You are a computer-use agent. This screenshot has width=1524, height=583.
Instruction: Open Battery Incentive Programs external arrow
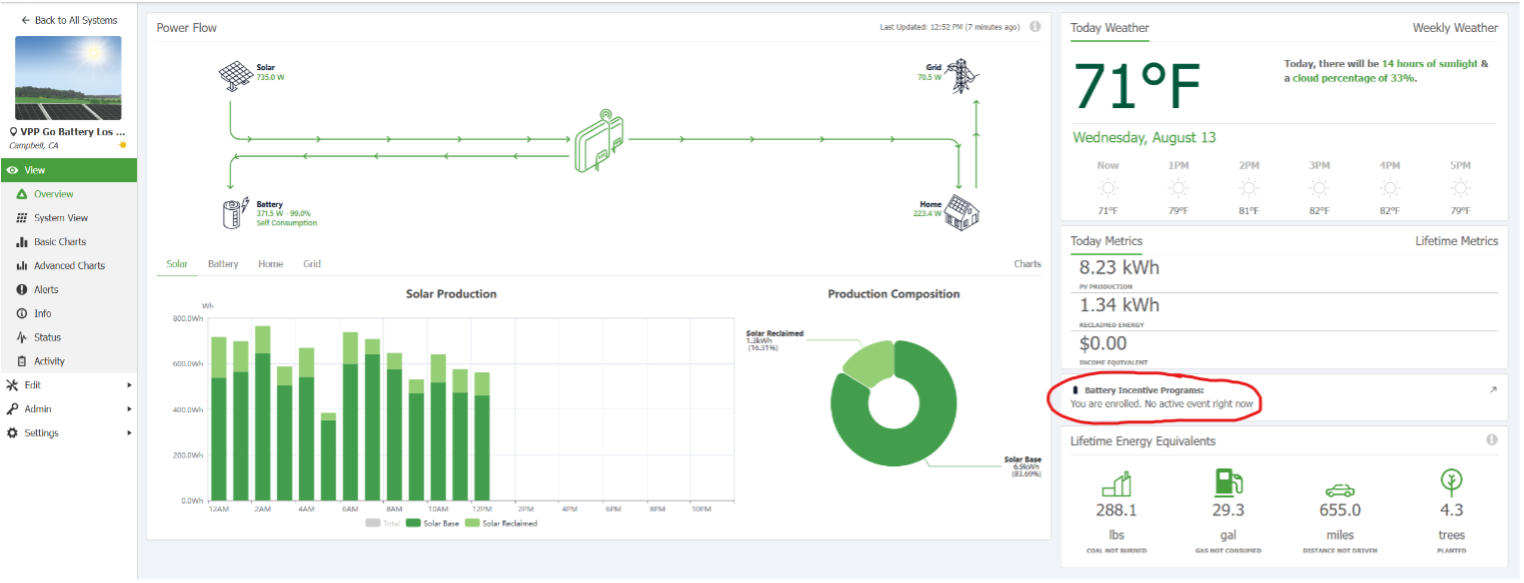(1492, 390)
